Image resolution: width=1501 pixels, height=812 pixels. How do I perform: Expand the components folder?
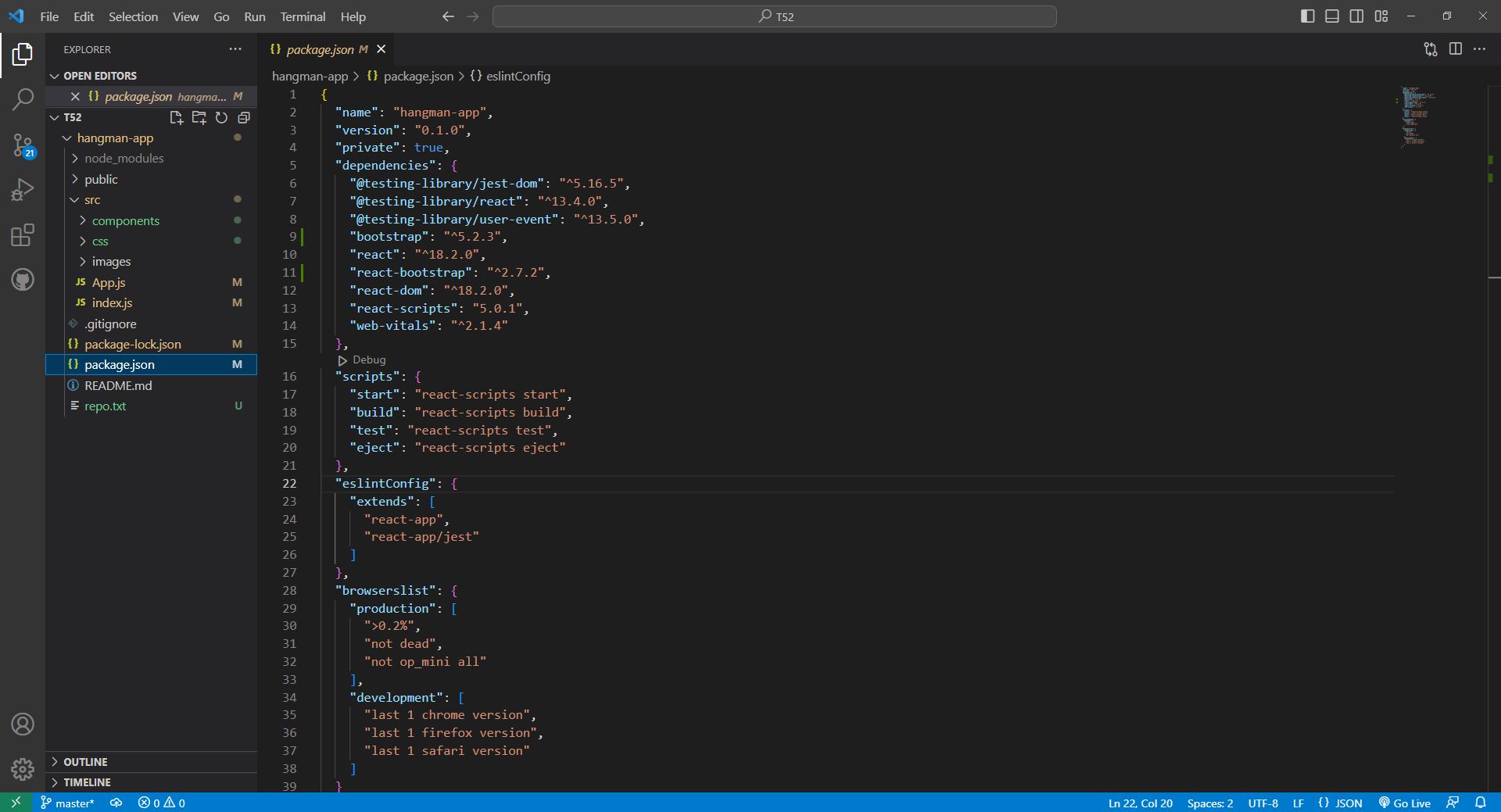[x=83, y=221]
